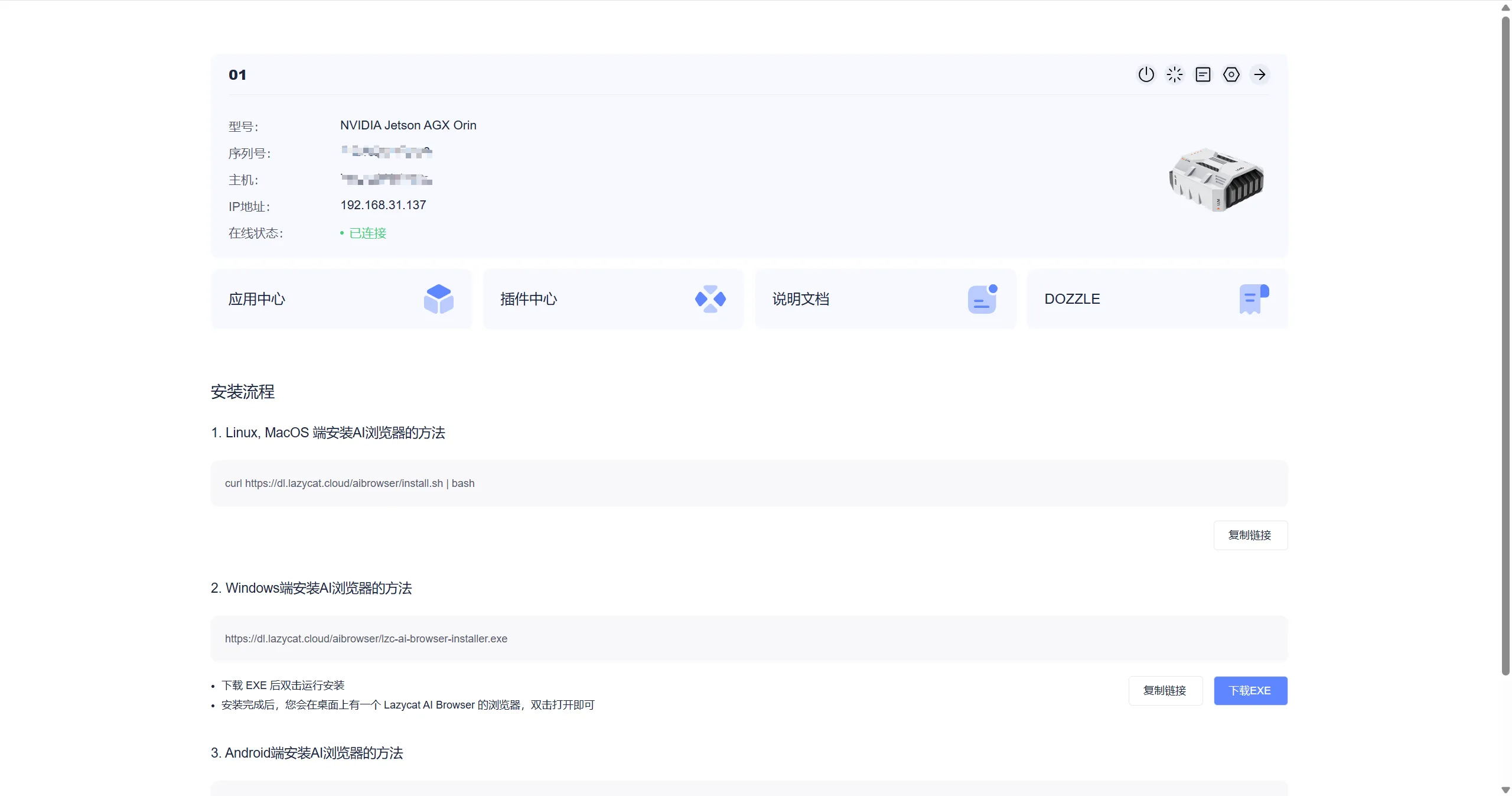Viewport: 1512px width, 796px height.
Task: Click the right arrow icon in header
Action: [1259, 74]
